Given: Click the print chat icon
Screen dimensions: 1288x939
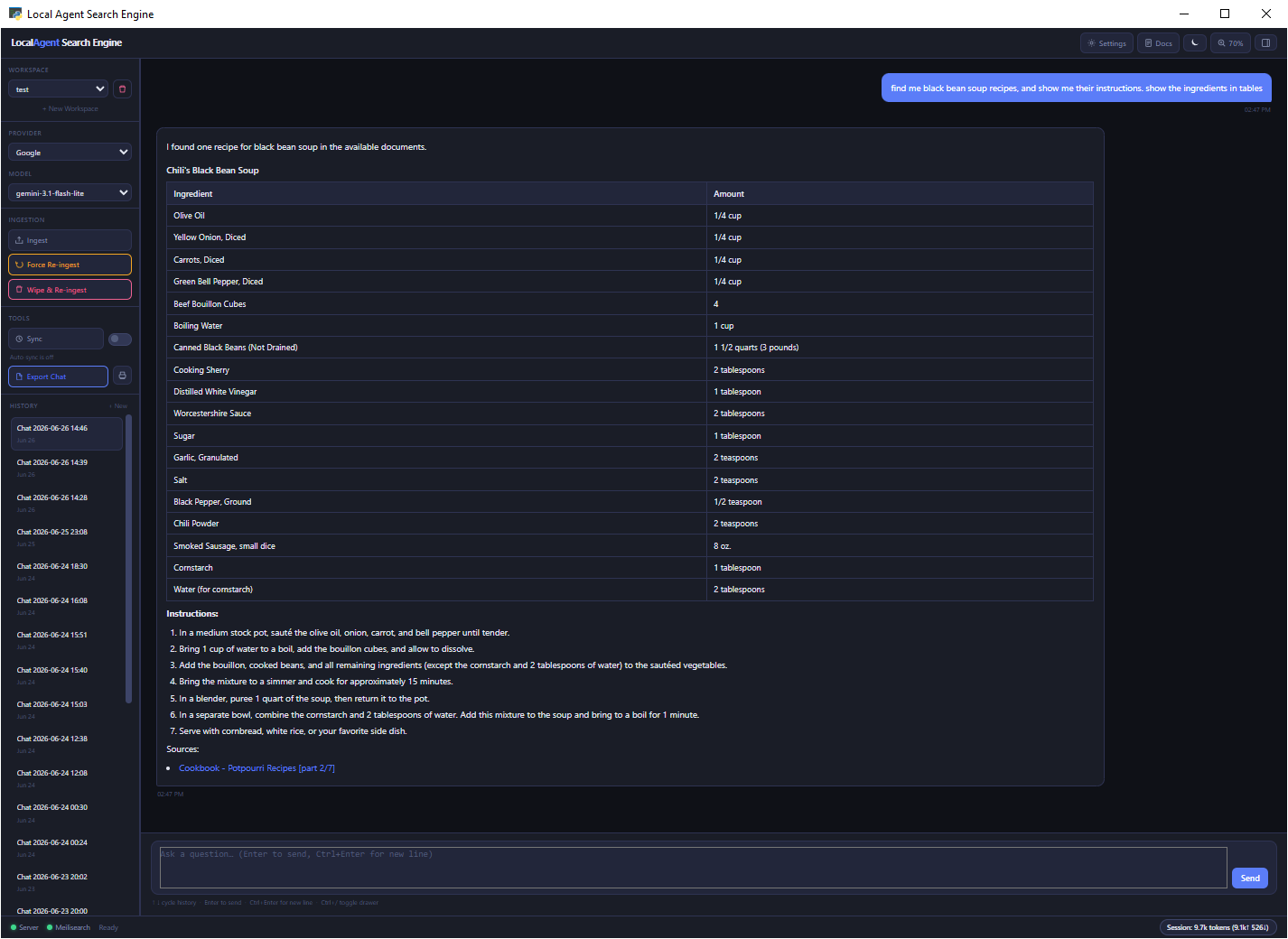Looking at the screenshot, I should coord(123,376).
